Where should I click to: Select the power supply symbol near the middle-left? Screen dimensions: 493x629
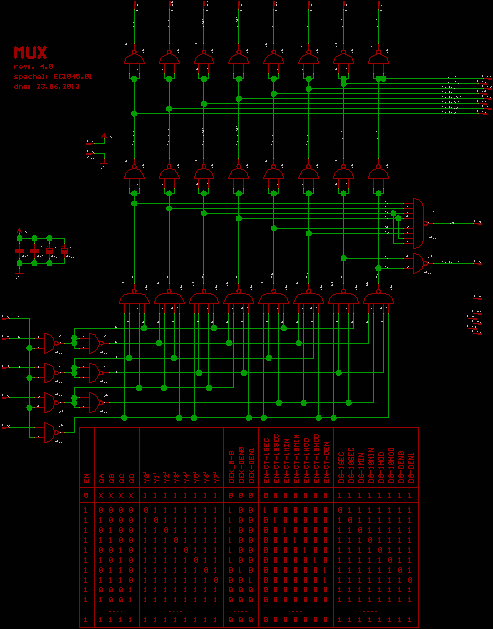[103, 136]
